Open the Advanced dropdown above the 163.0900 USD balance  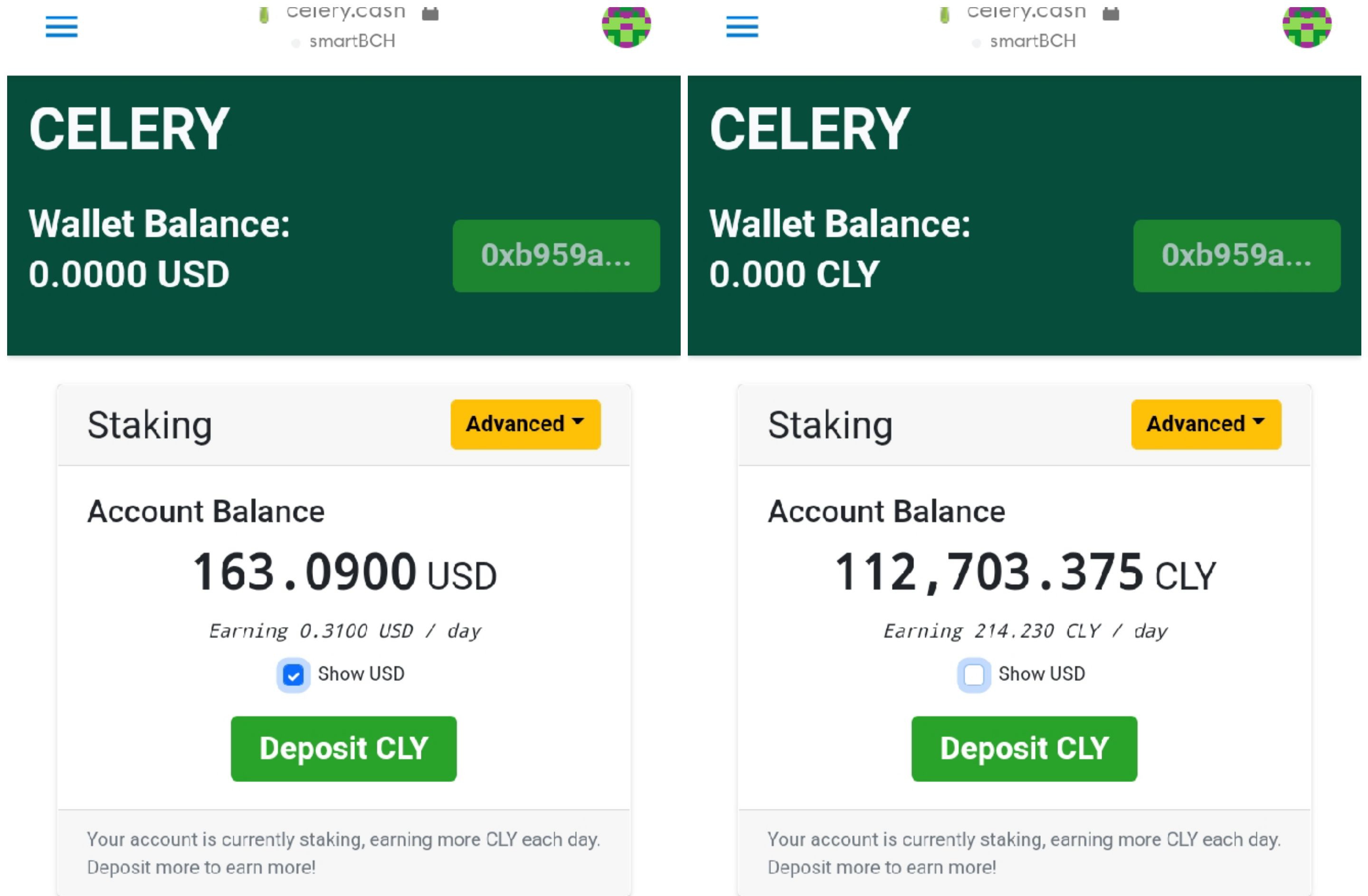point(525,424)
